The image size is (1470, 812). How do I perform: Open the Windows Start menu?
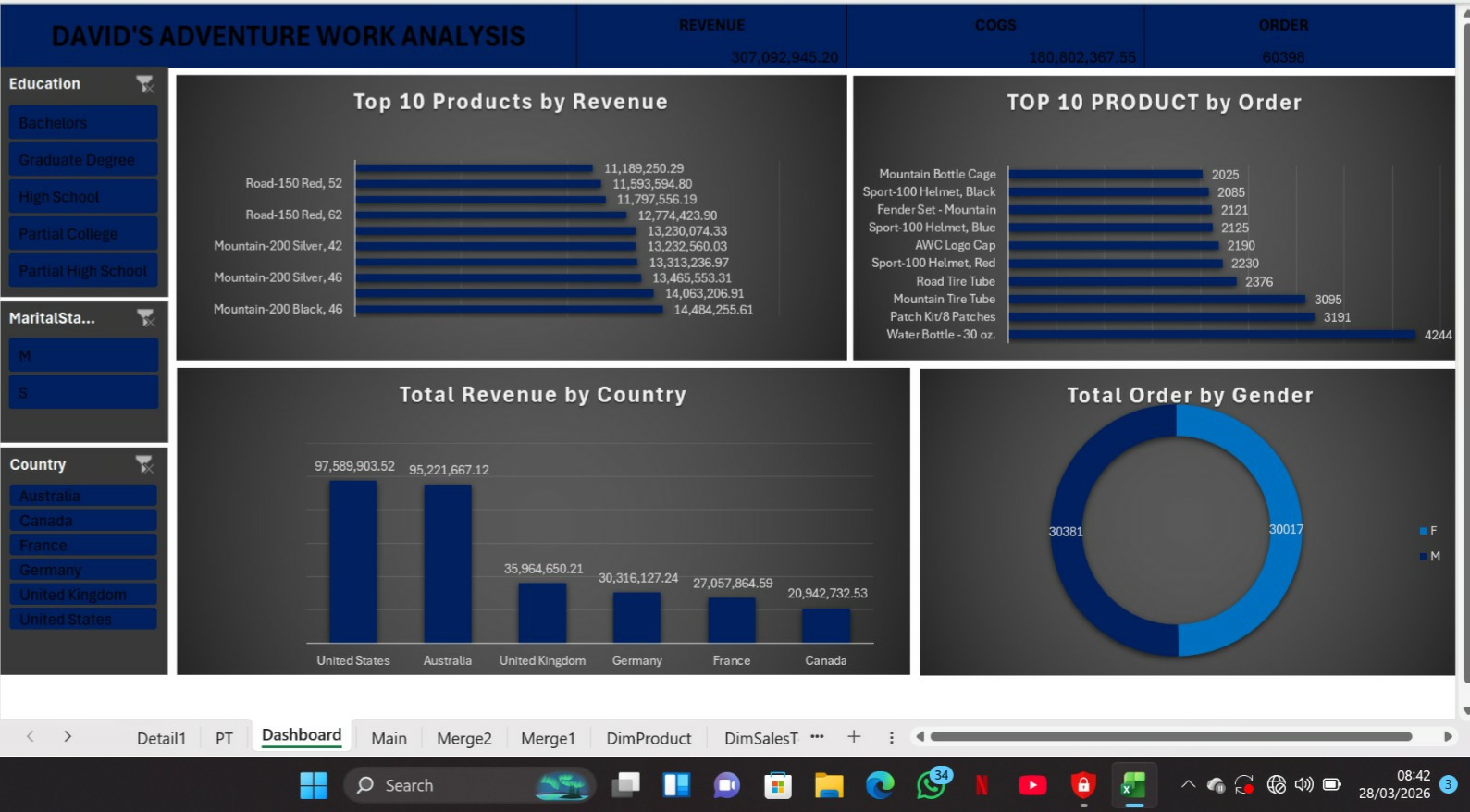[x=314, y=785]
